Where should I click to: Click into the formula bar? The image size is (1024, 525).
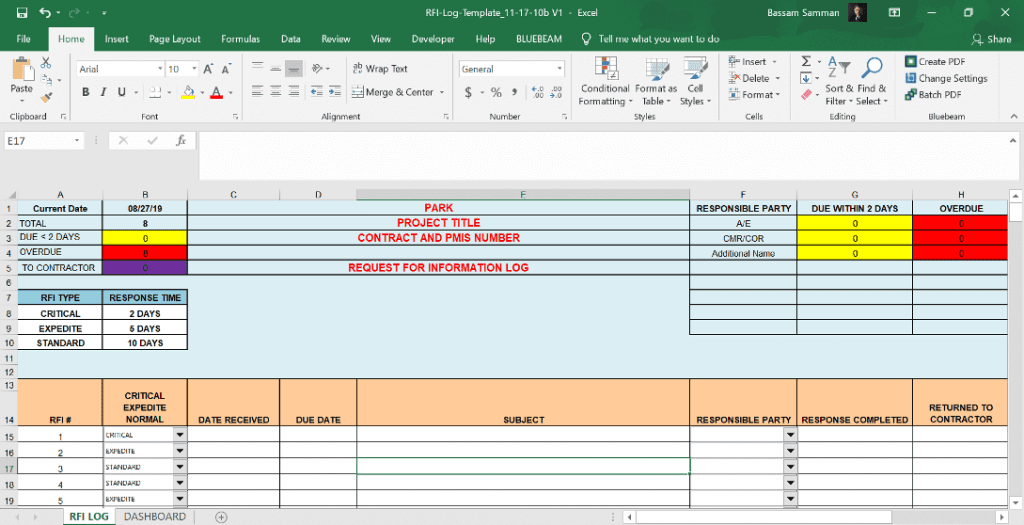pyautogui.click(x=601, y=155)
